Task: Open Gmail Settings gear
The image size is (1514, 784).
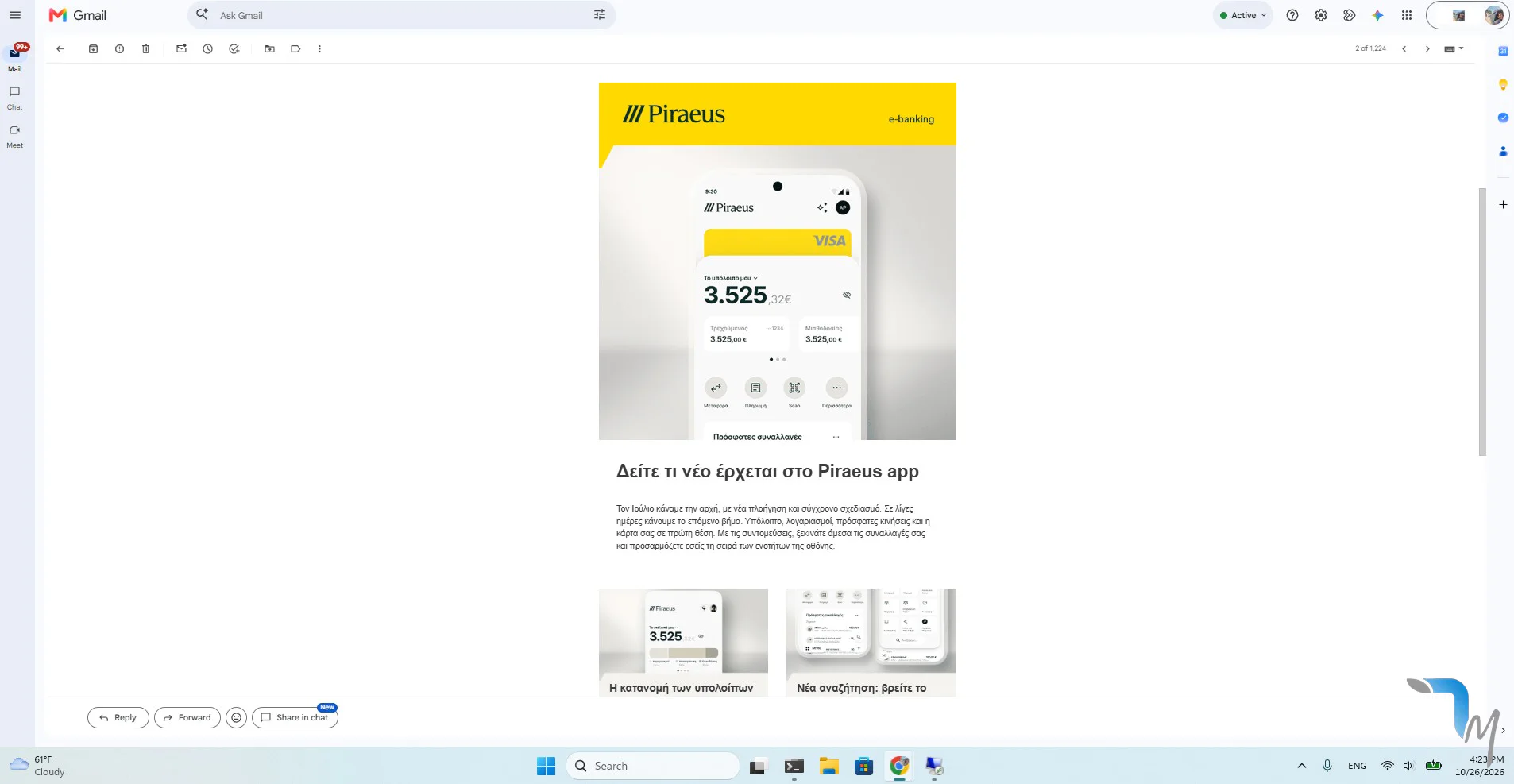Action: pos(1321,15)
